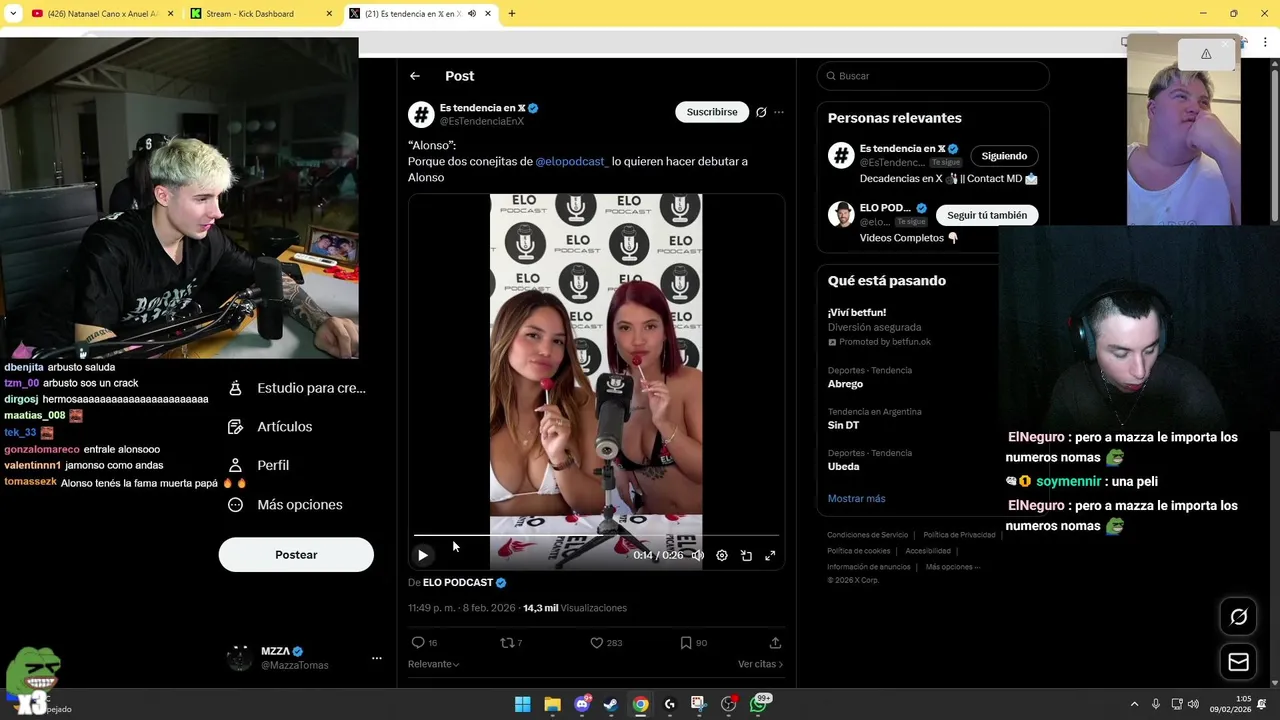Click the Postear button
The height and width of the screenshot is (720, 1280).
click(296, 555)
